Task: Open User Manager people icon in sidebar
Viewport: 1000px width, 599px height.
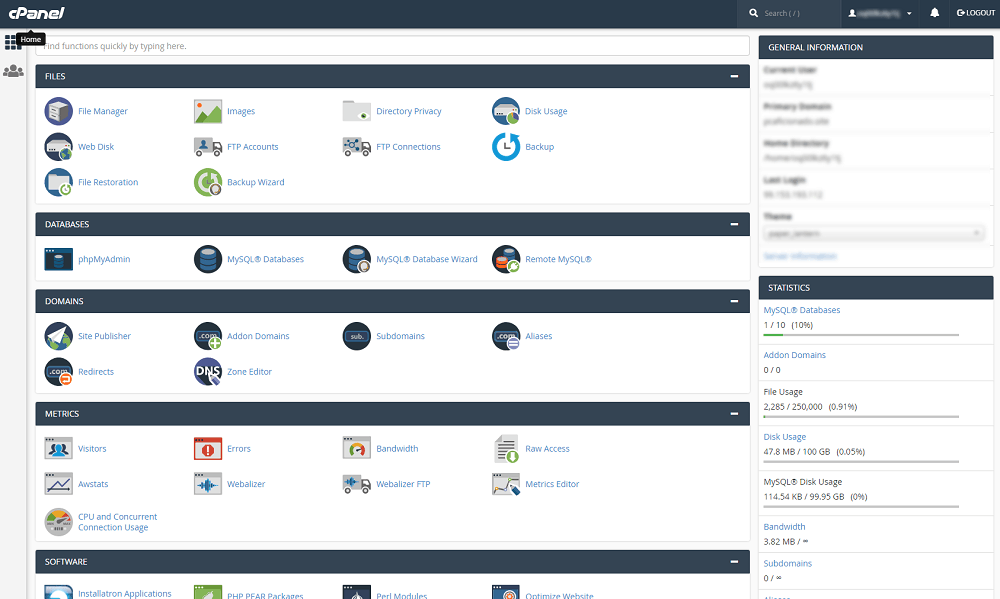Action: coord(13,71)
